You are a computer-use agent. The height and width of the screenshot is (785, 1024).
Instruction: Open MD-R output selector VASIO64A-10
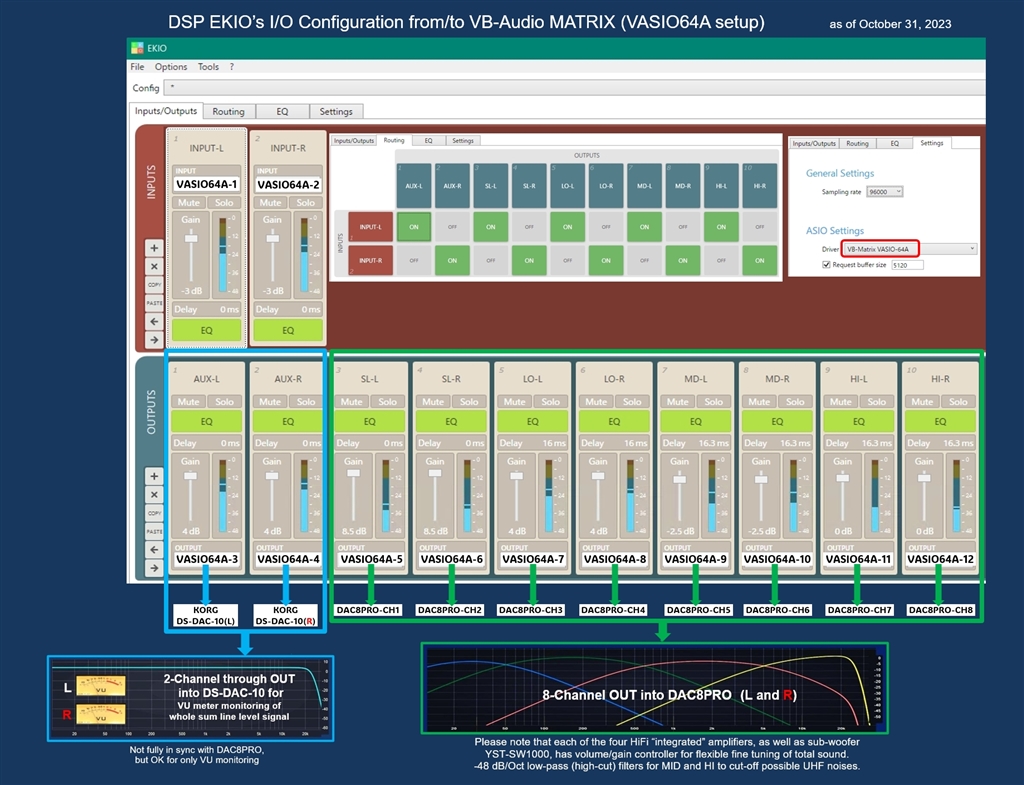pyautogui.click(x=777, y=559)
